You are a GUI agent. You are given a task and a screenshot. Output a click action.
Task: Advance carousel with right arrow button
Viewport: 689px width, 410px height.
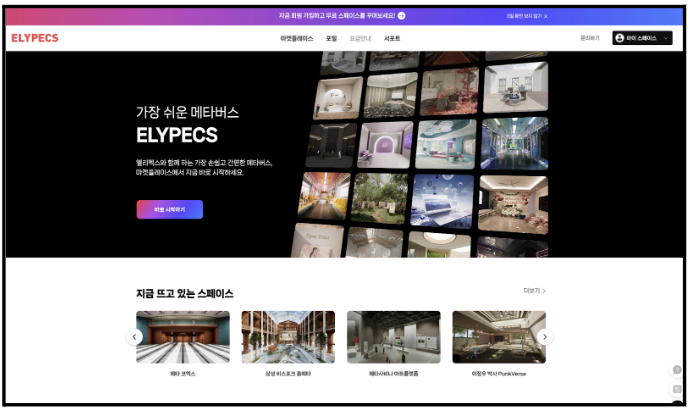(545, 337)
